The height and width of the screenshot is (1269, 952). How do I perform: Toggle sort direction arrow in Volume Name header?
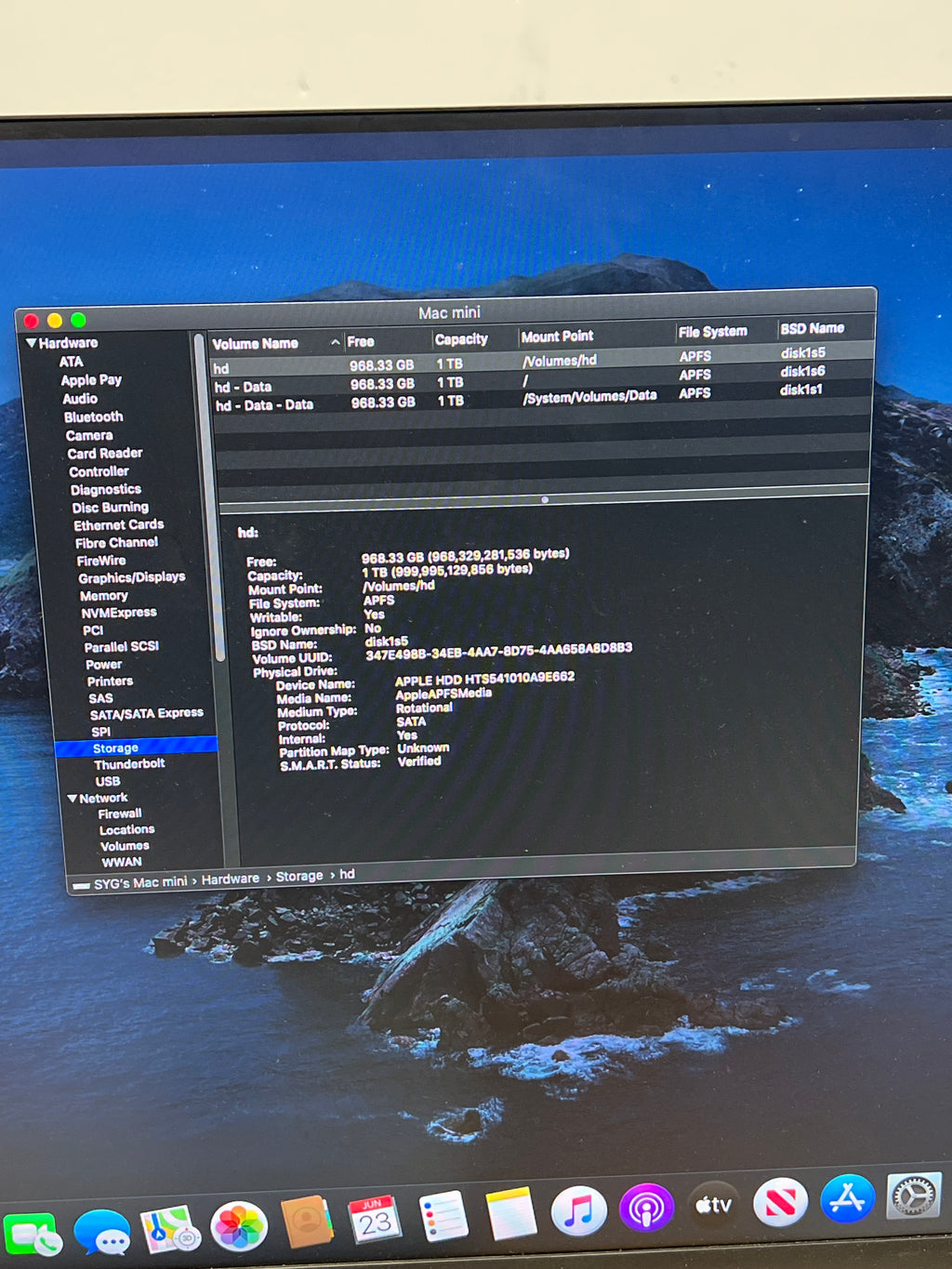coord(336,342)
